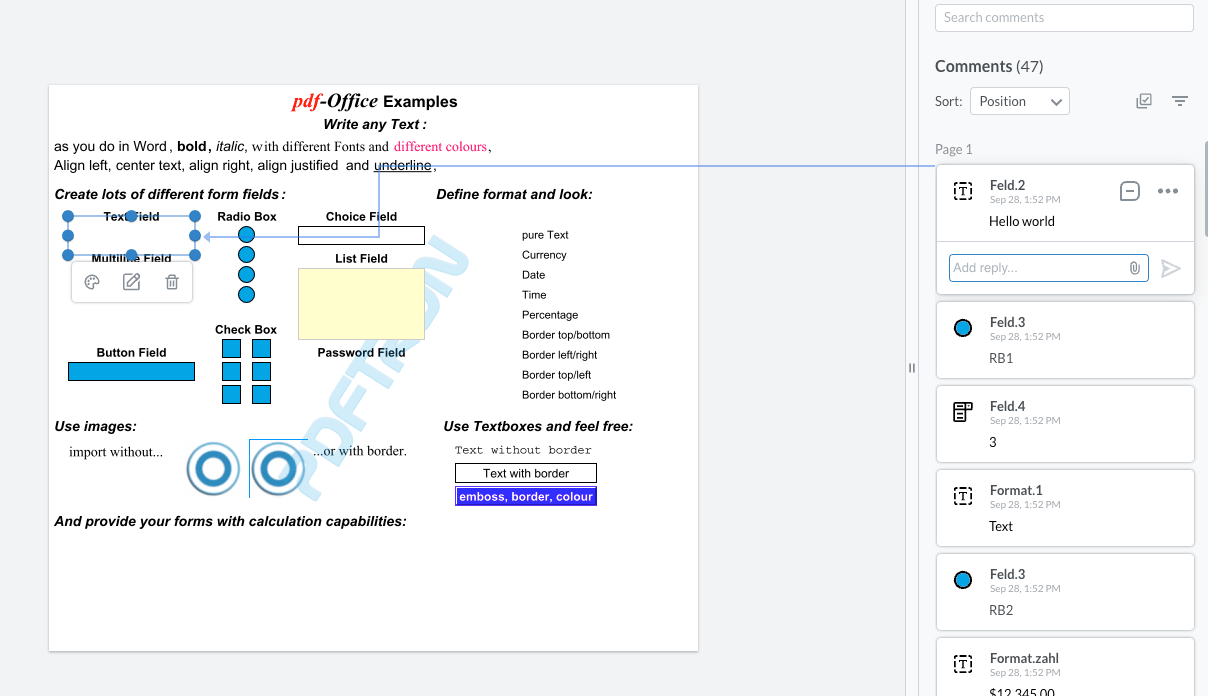1208x696 pixels.
Task: Open the color palette icon in annotation toolbar
Action: (92, 281)
